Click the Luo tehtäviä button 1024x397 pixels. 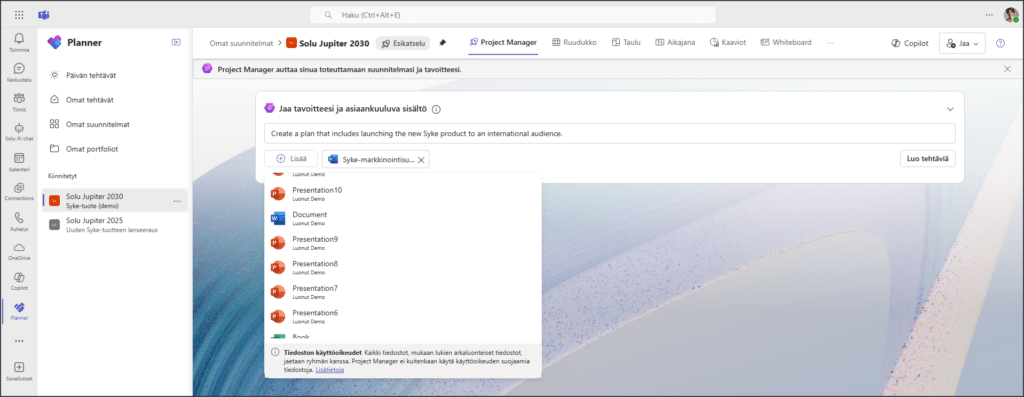coord(927,159)
